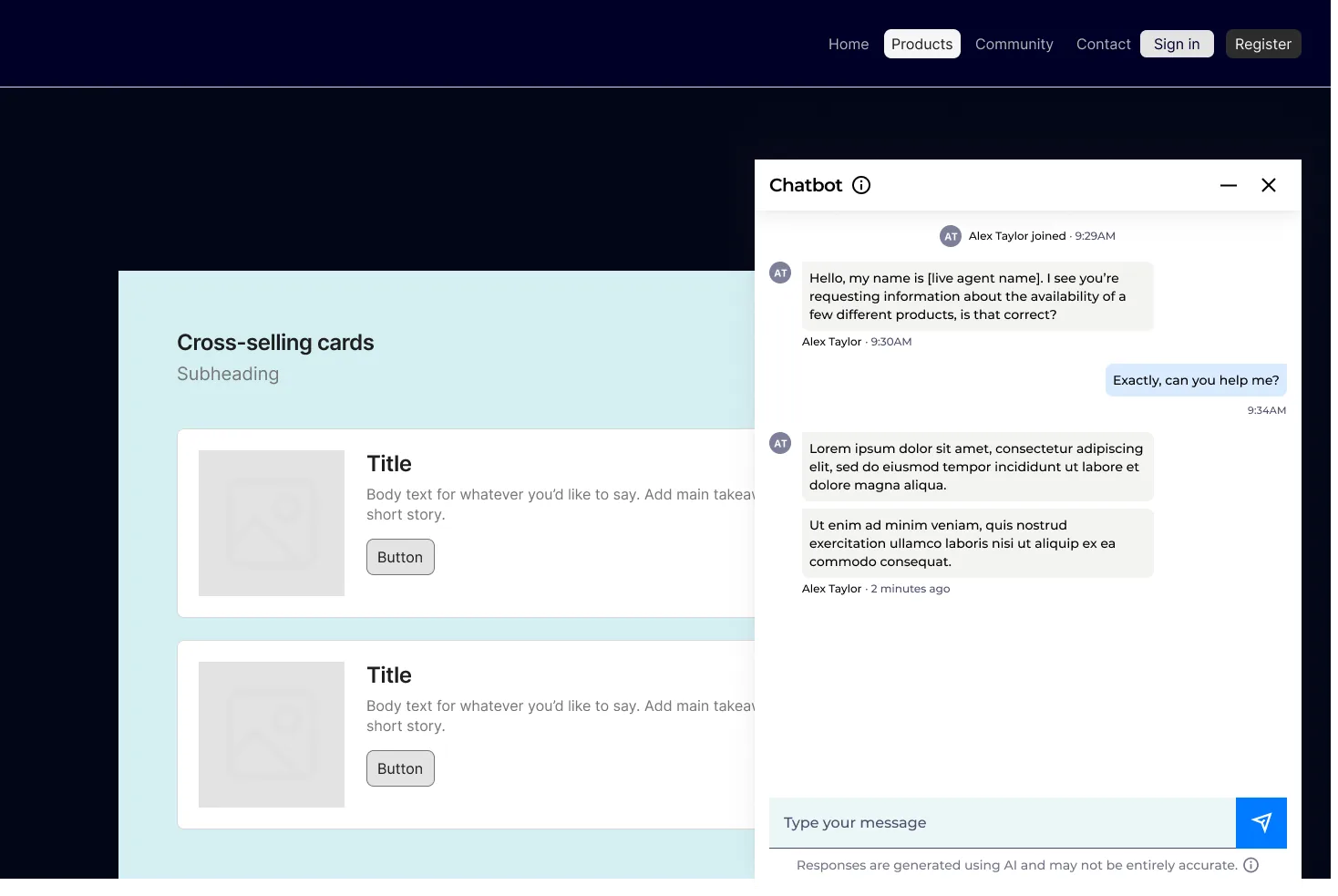Click the second card's 'Title' heading
The width and height of the screenshot is (1338, 896).
[389, 675]
